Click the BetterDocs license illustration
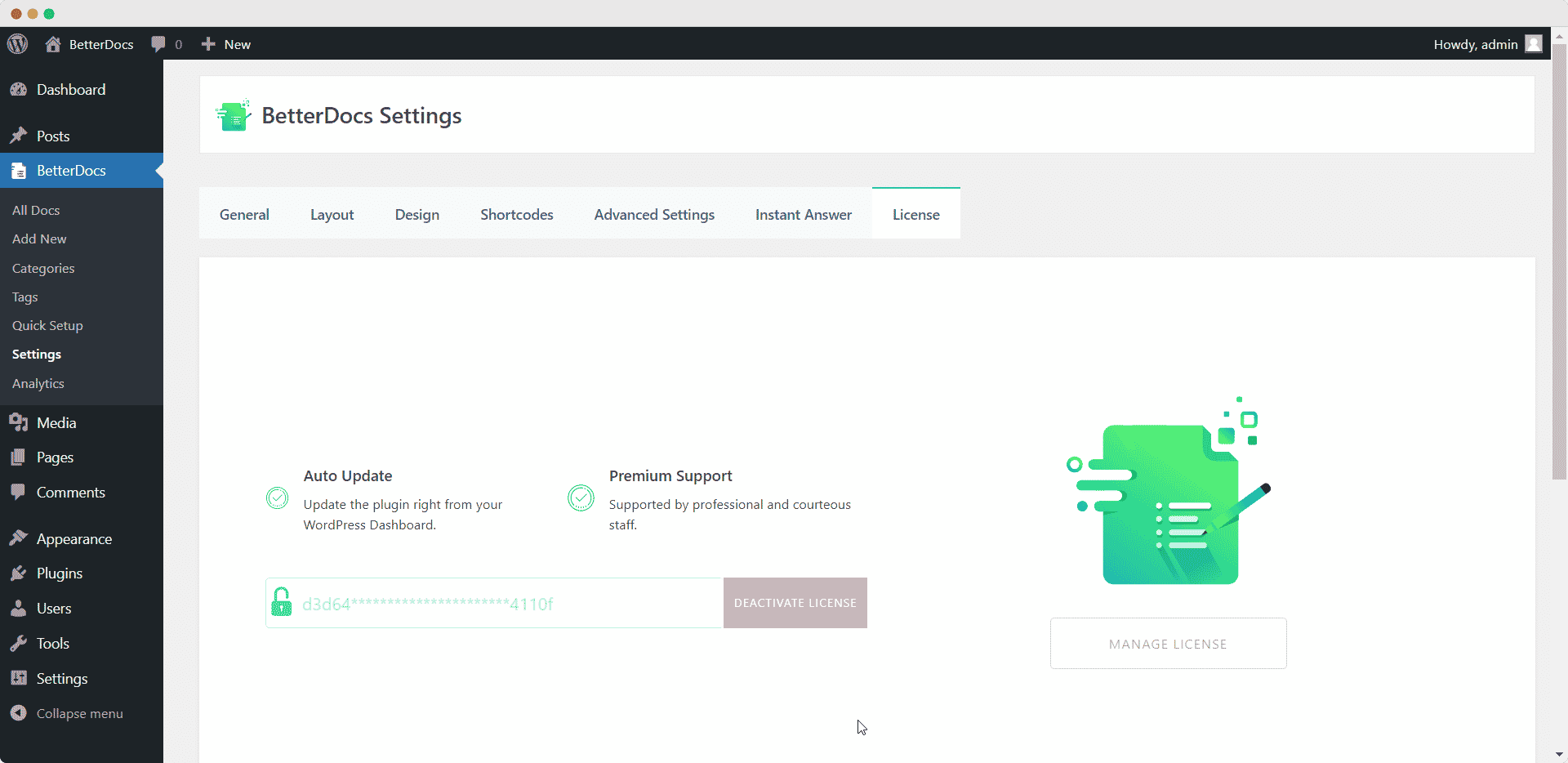 click(x=1169, y=490)
